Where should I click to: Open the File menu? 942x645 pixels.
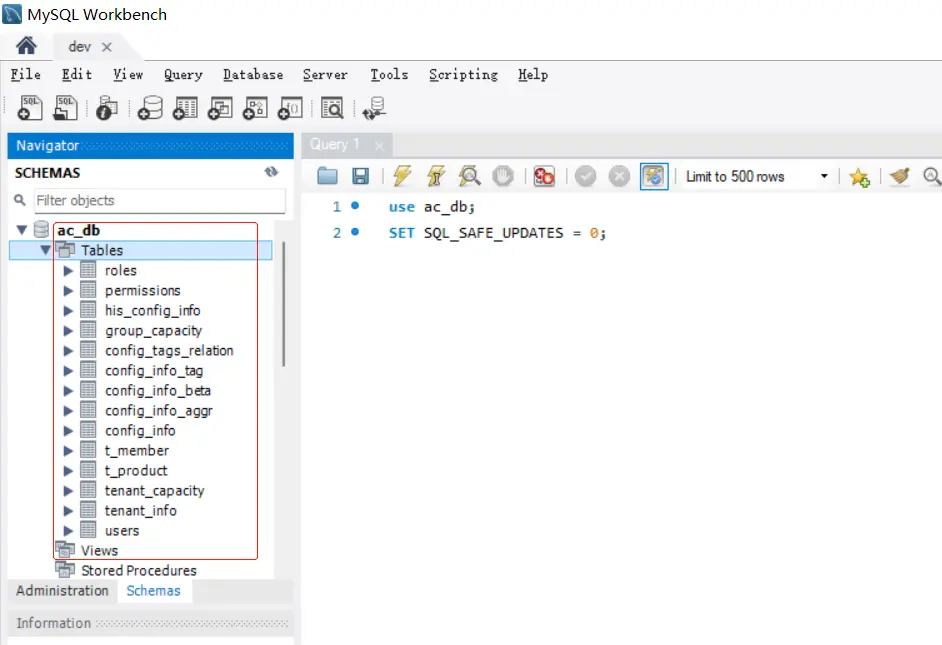(25, 74)
